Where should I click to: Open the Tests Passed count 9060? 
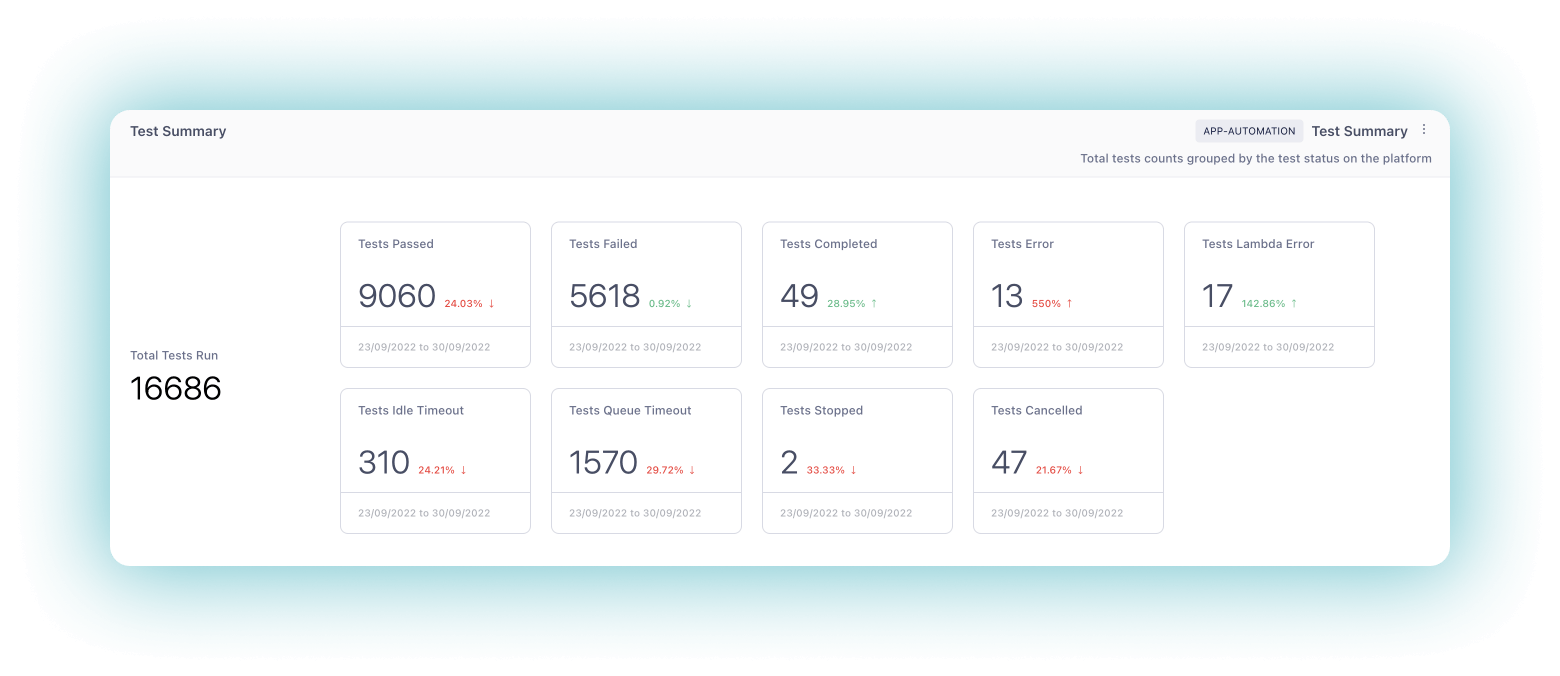tap(397, 296)
